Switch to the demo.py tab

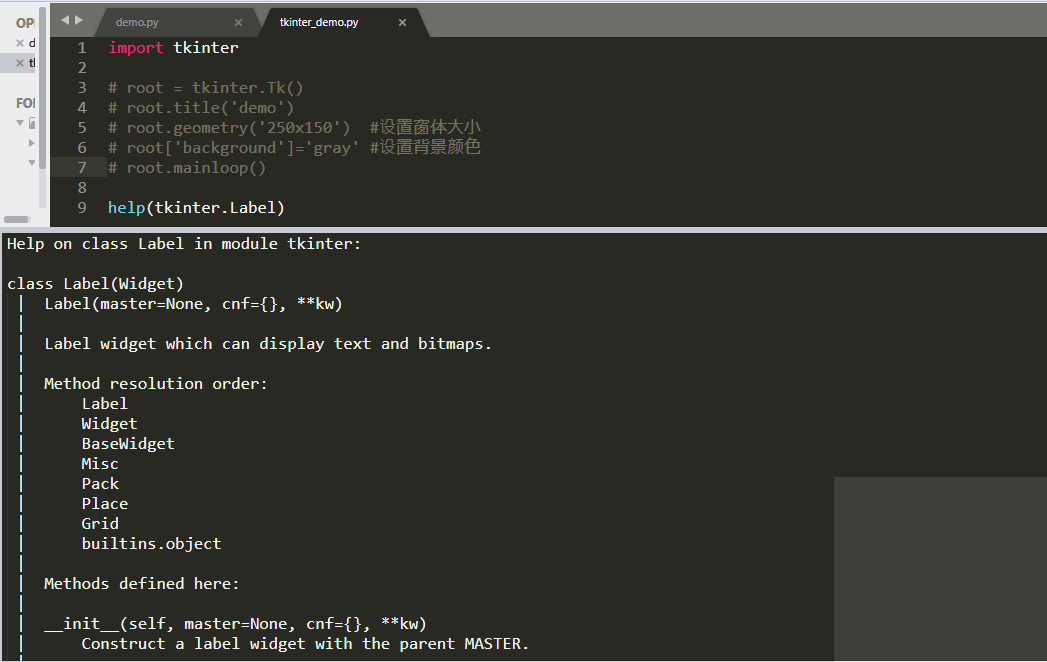[x=150, y=20]
